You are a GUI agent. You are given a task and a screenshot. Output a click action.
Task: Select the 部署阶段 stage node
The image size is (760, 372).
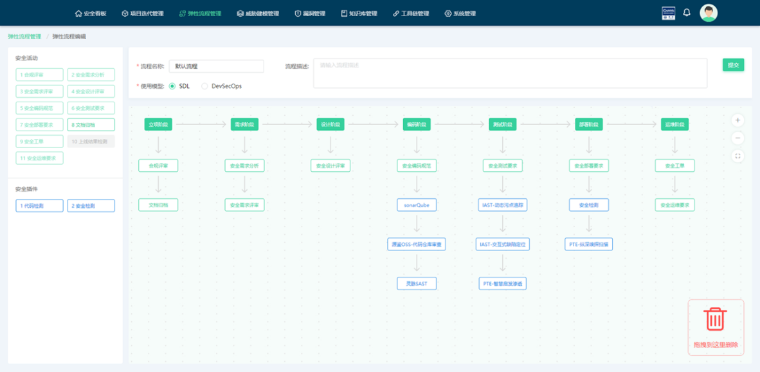[x=589, y=125]
